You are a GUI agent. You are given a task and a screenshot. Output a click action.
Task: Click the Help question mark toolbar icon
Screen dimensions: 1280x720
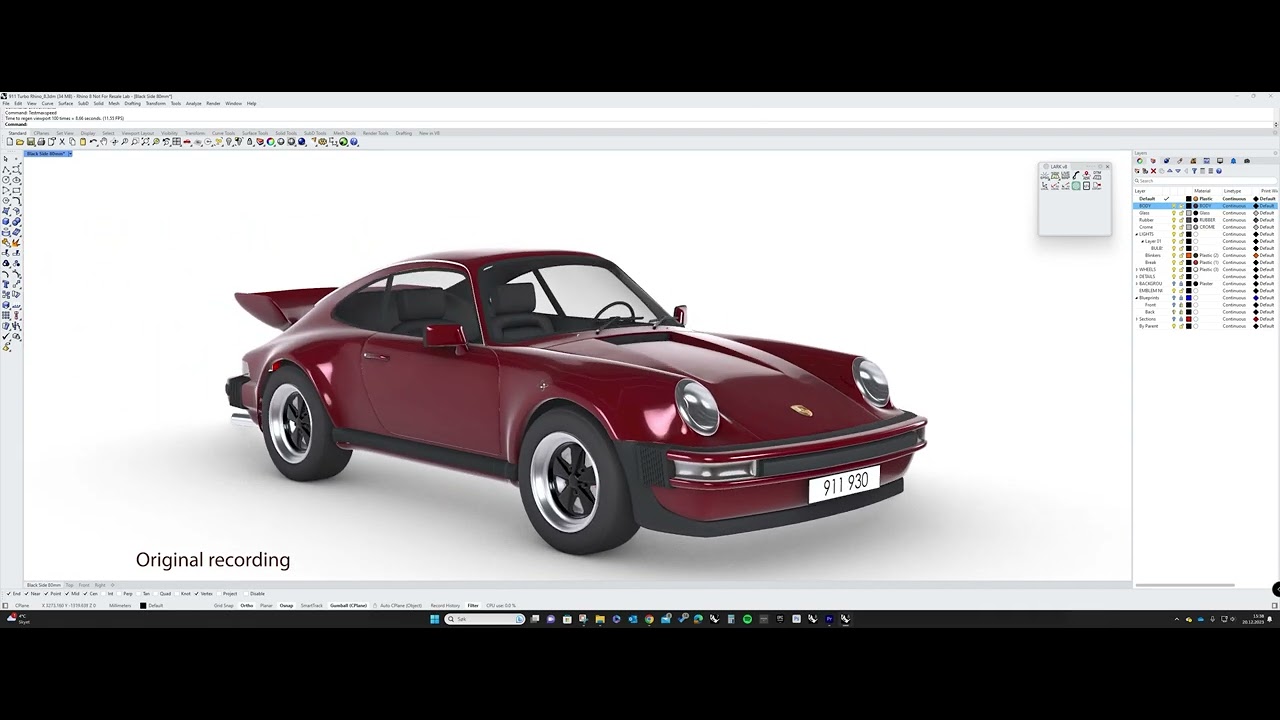point(354,142)
